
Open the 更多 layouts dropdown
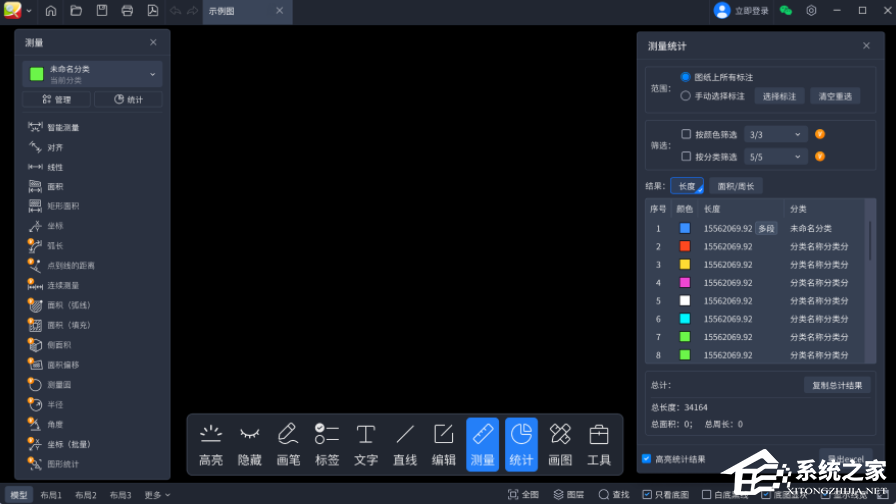155,495
